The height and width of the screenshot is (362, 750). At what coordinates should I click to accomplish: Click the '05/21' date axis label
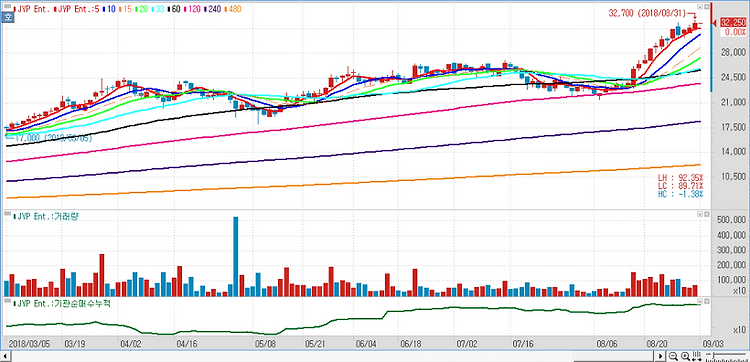314,343
